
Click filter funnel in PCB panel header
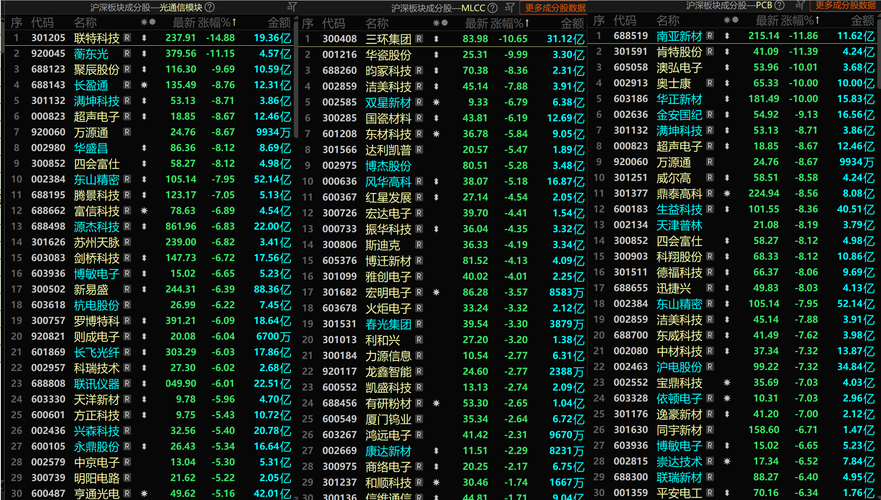click(x=800, y=5)
